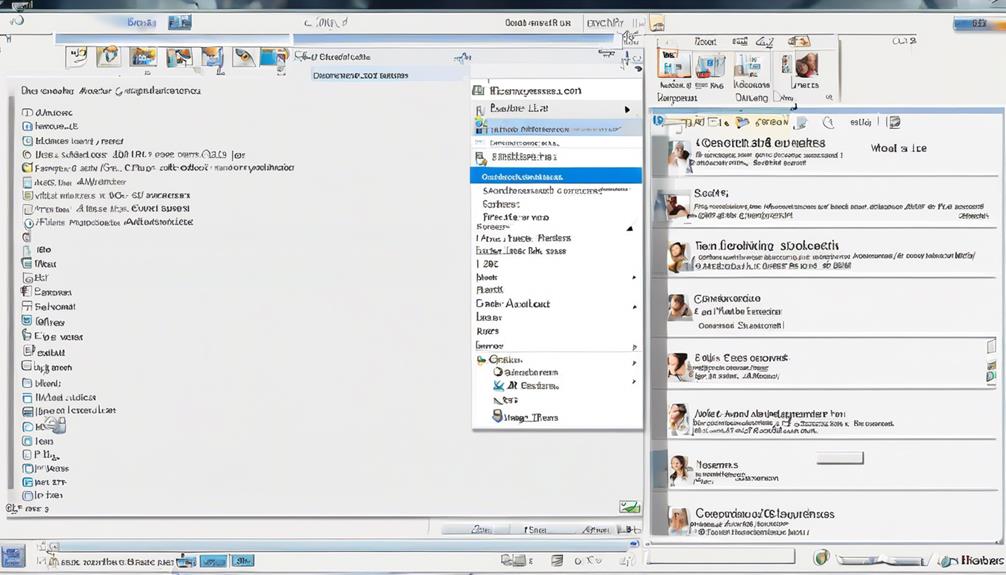Click the orange button at top-right corner
The width and height of the screenshot is (1006, 575).
pos(979,23)
